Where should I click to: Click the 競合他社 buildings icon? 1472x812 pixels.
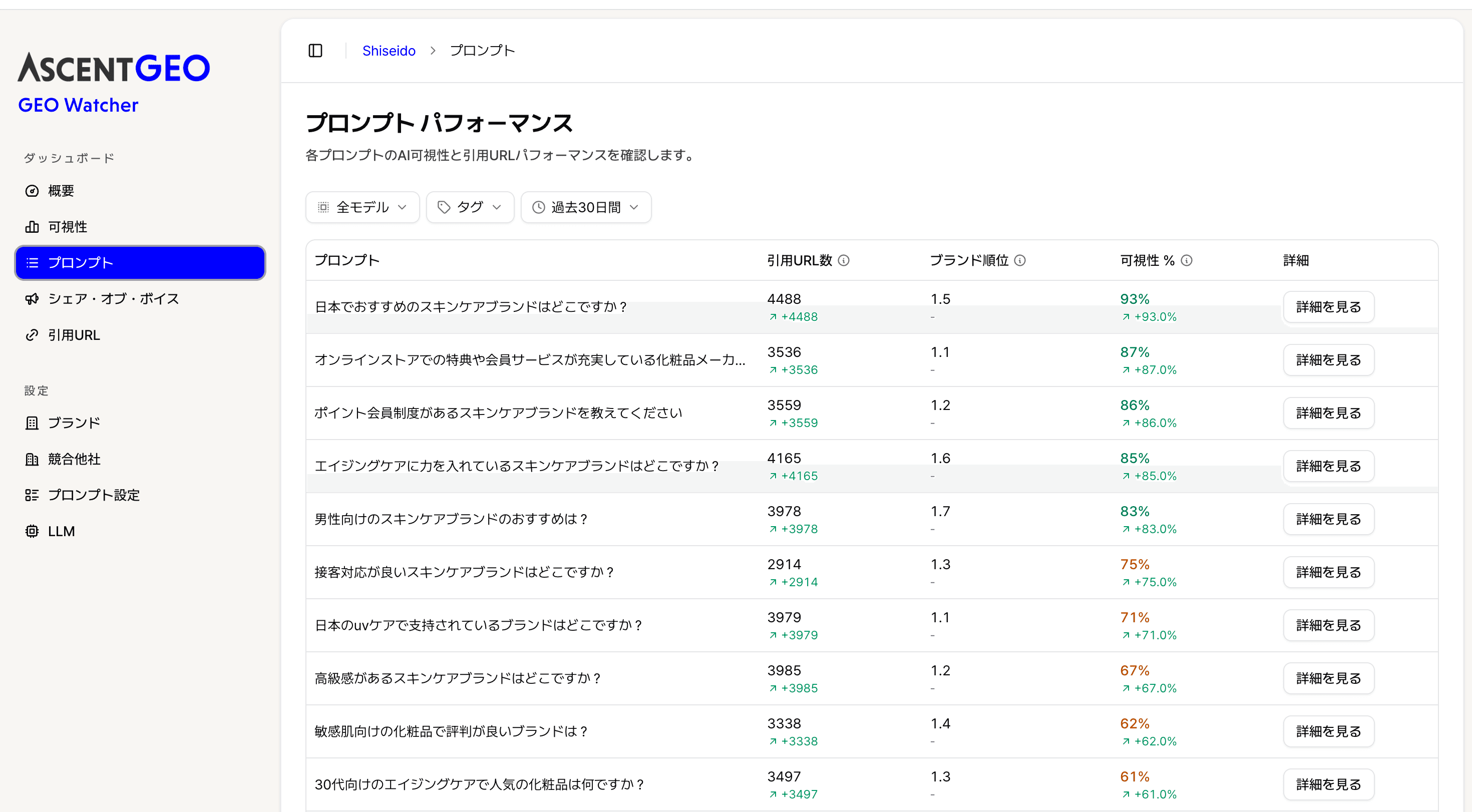pos(32,459)
